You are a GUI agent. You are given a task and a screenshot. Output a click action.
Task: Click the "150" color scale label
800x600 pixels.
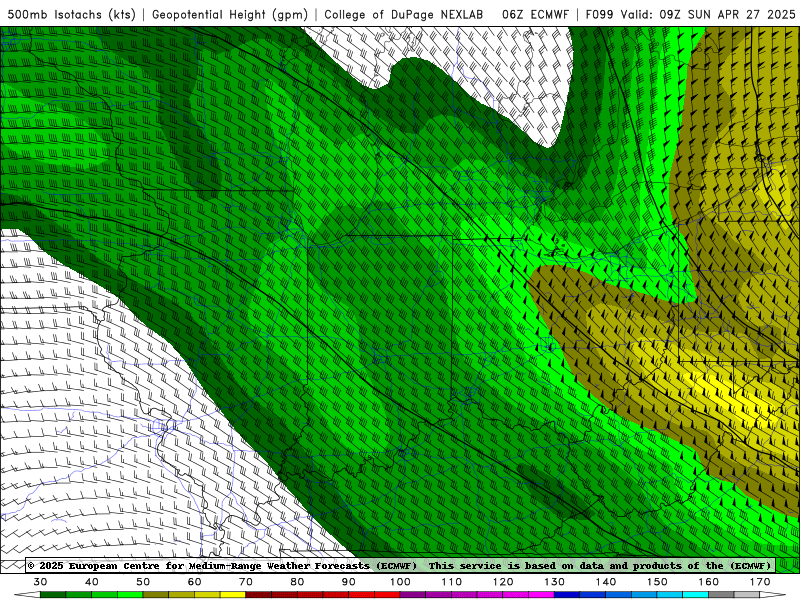click(657, 582)
